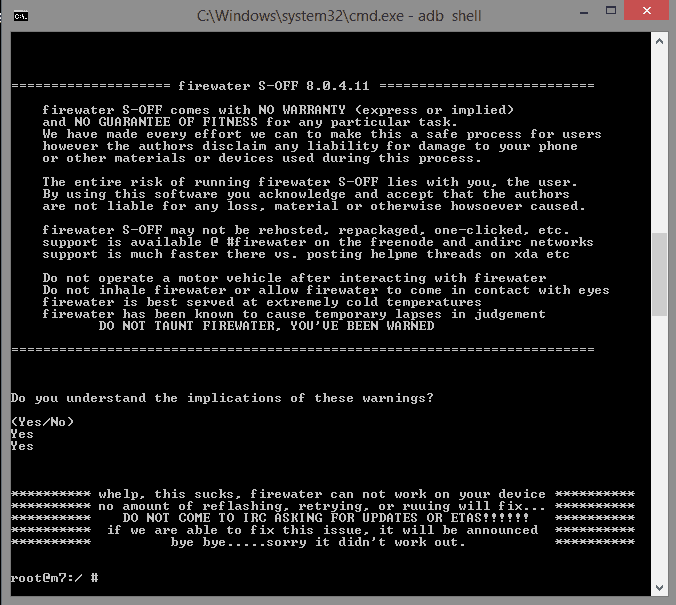The image size is (676, 605).
Task: Click the window title 'cmd.exe - adb shell'
Action: click(339, 16)
